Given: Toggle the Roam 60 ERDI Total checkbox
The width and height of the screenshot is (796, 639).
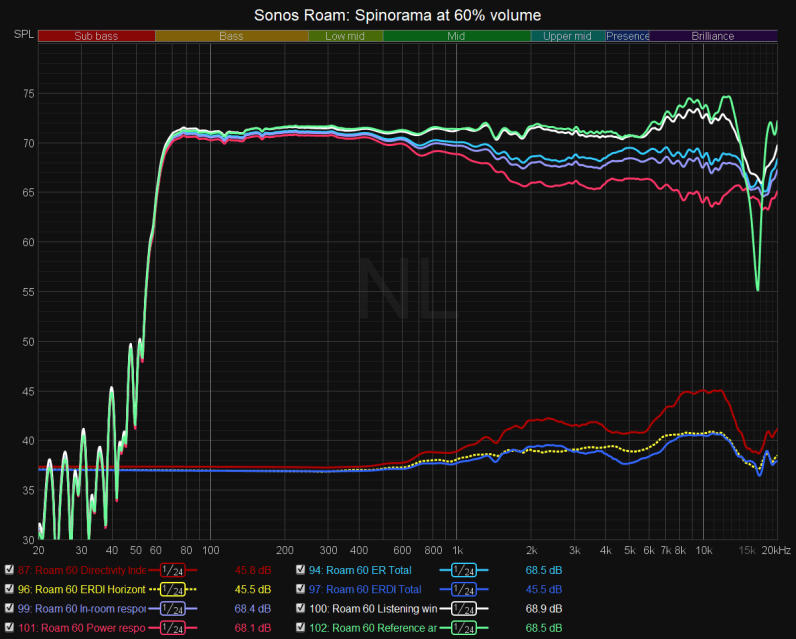Looking at the screenshot, I should [x=300, y=588].
